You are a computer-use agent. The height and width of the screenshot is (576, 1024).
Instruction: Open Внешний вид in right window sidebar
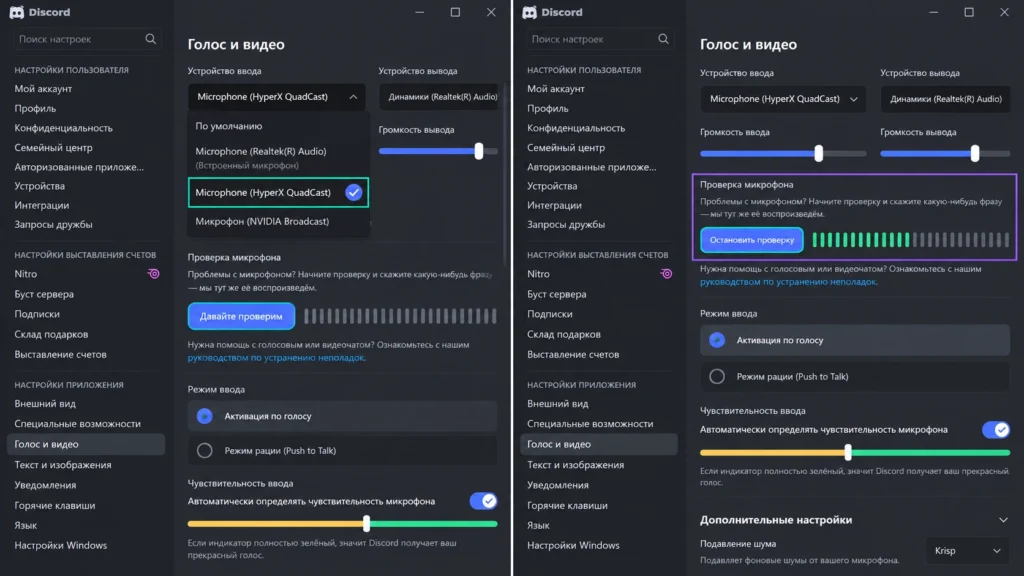point(557,404)
